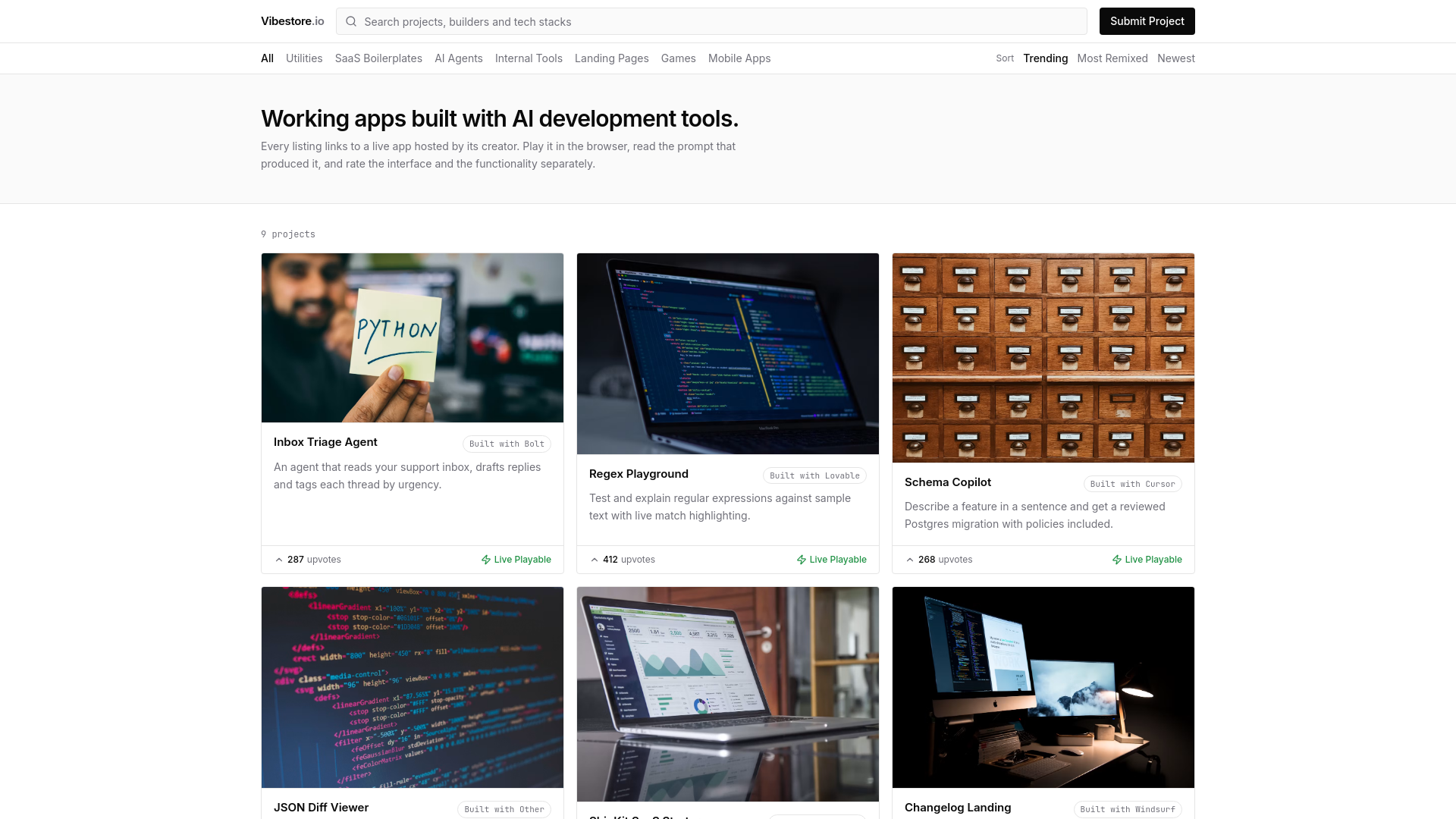
Task: Click the search magnifier icon
Action: 351,21
